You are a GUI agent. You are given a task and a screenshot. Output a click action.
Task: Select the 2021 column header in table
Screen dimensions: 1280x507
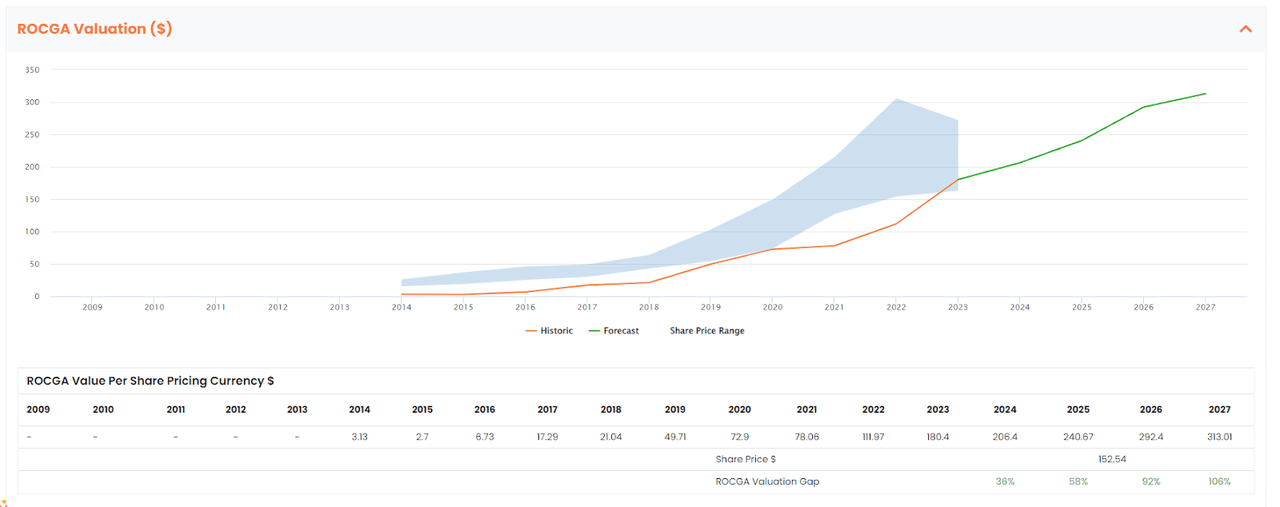coord(806,410)
